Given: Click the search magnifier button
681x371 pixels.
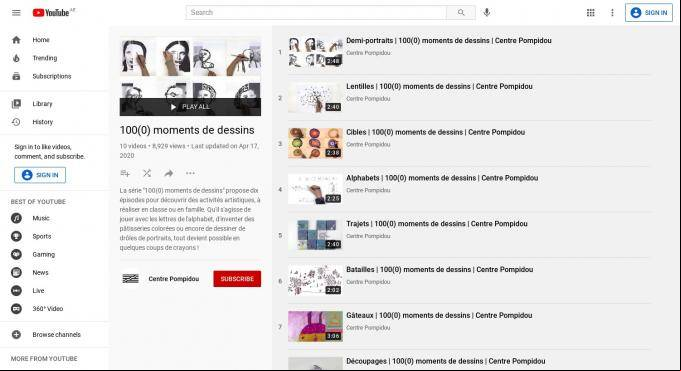Looking at the screenshot, I should (461, 13).
